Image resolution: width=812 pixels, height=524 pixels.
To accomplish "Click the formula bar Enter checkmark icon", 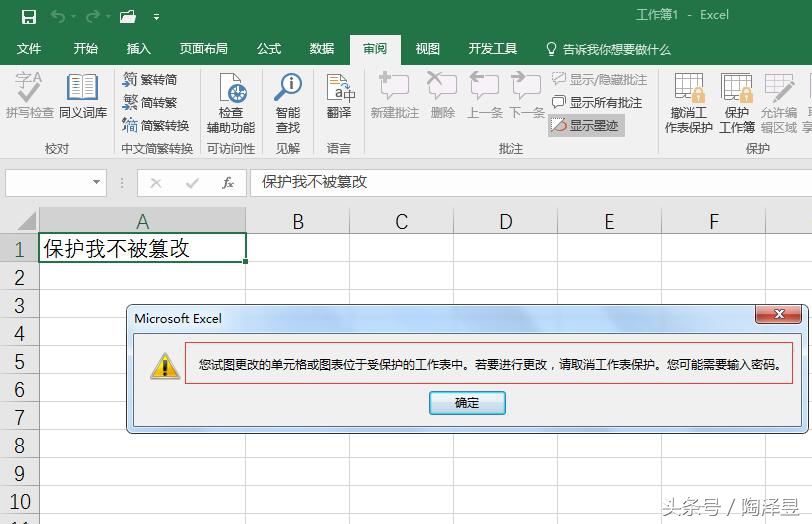I will pos(192,183).
